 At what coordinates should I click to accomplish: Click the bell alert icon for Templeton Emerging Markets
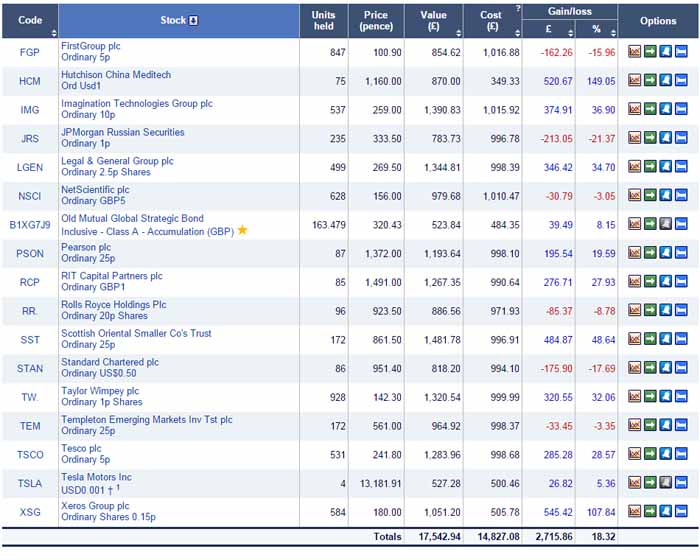[666, 425]
